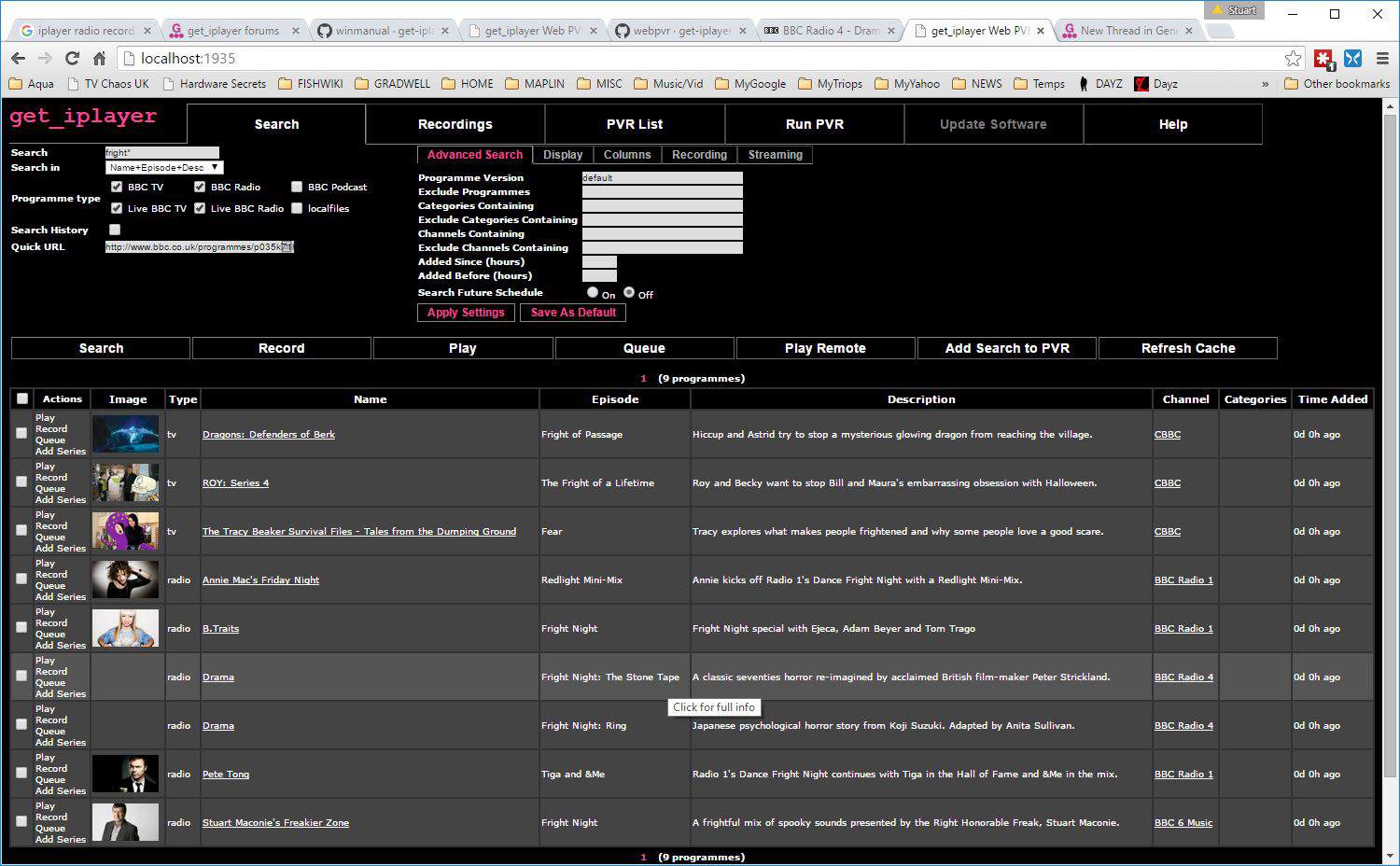Enable the BBC Podcast checkbox

[297, 187]
